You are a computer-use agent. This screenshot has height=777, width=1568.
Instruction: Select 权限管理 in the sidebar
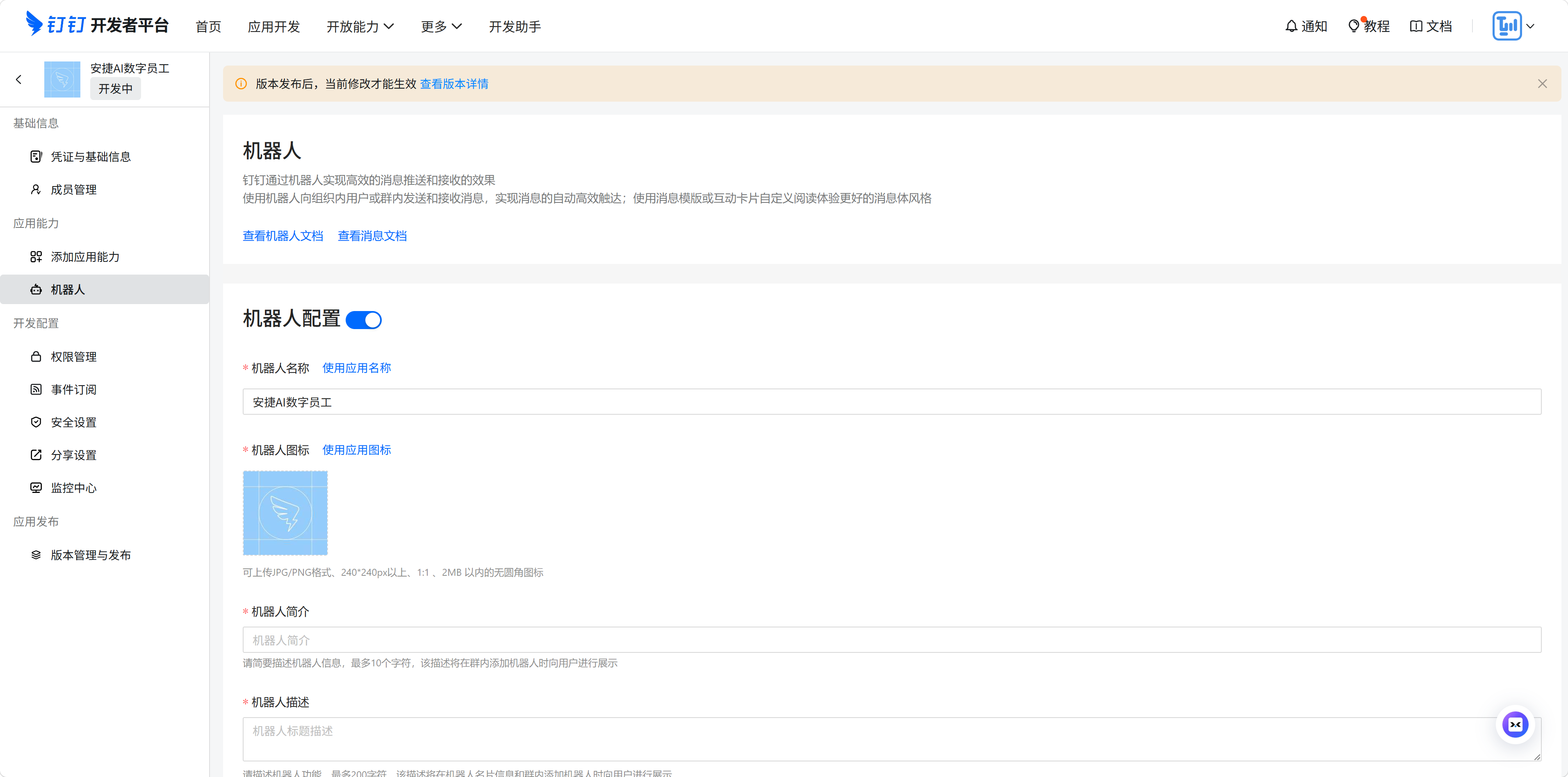pyautogui.click(x=105, y=357)
